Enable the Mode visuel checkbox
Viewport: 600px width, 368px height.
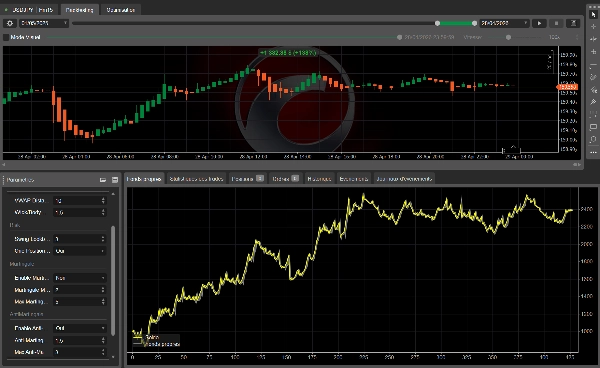6,37
